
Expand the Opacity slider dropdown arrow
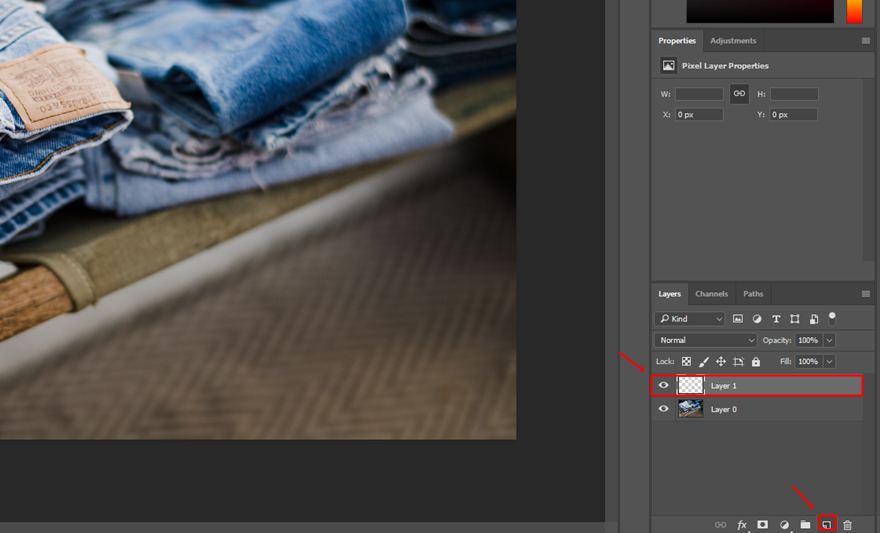point(829,340)
